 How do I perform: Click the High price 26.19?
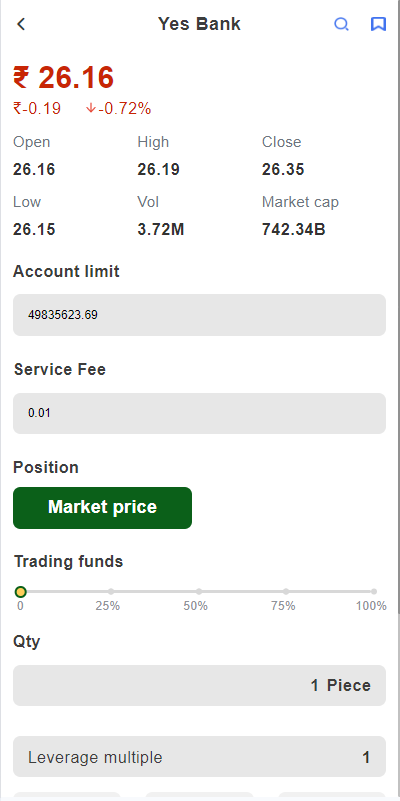coord(158,170)
